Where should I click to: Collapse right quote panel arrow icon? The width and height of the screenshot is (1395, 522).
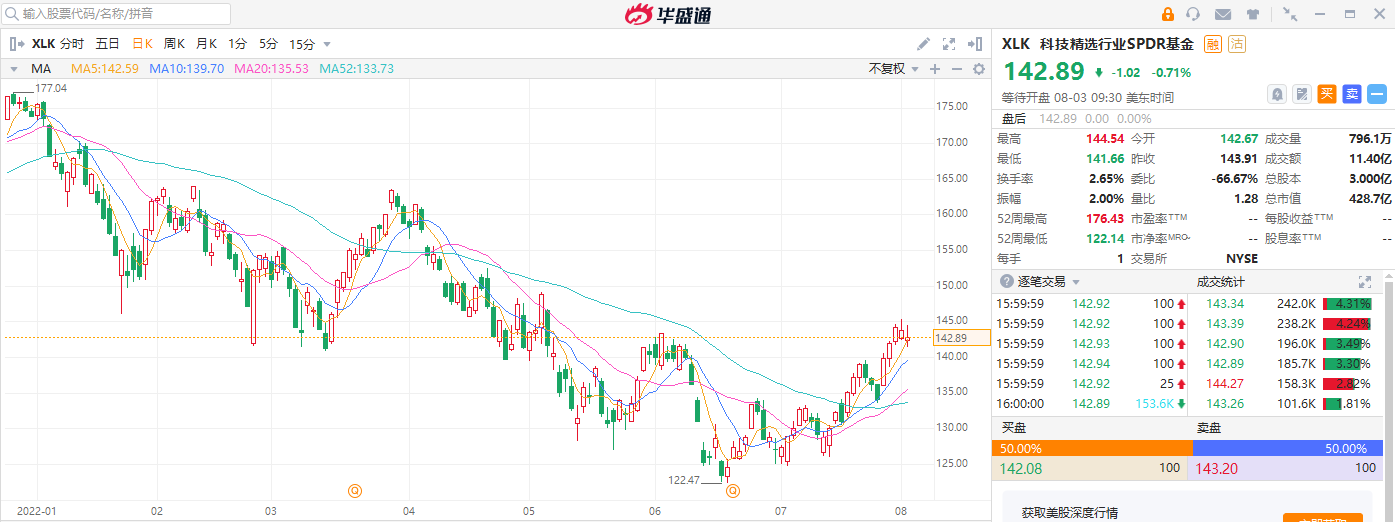tap(975, 44)
